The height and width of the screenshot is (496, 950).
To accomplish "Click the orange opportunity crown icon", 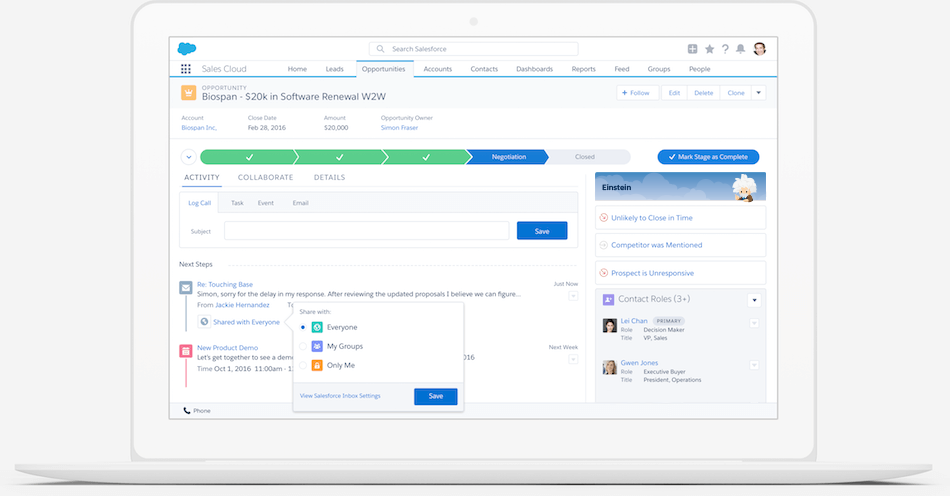I will (188, 93).
